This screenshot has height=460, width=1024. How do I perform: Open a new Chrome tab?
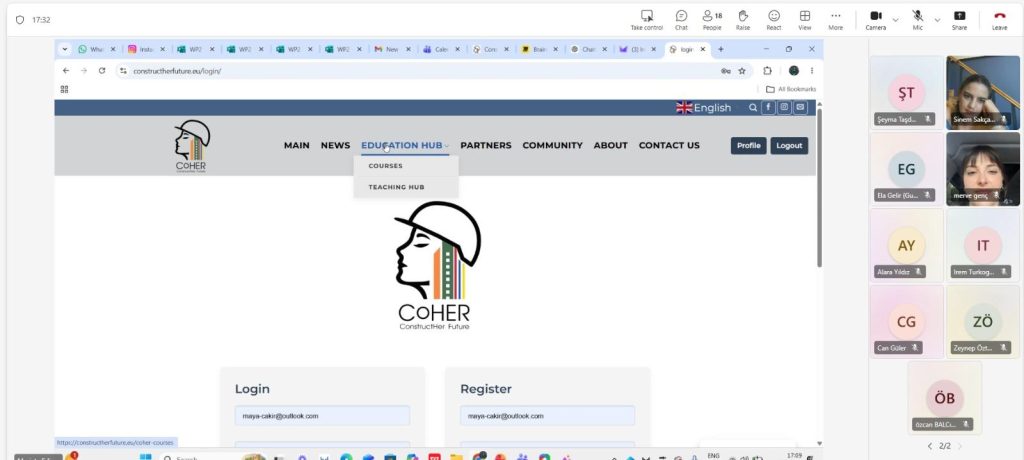click(x=721, y=49)
